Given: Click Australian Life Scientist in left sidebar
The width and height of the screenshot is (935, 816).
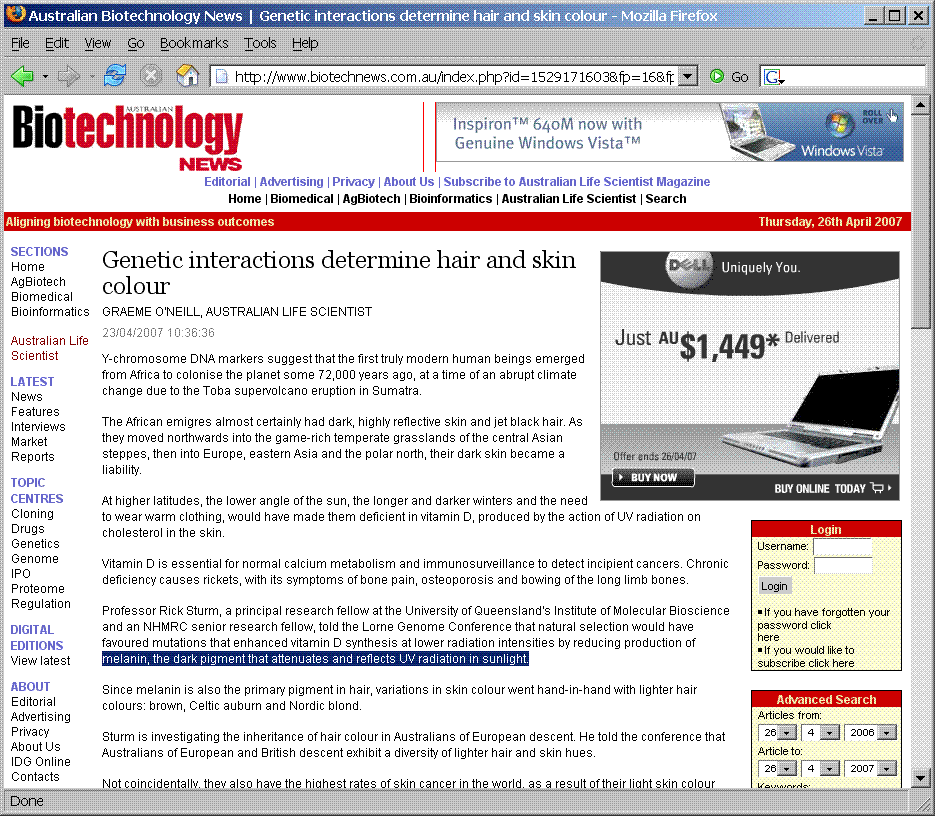Looking at the screenshot, I should [49, 348].
